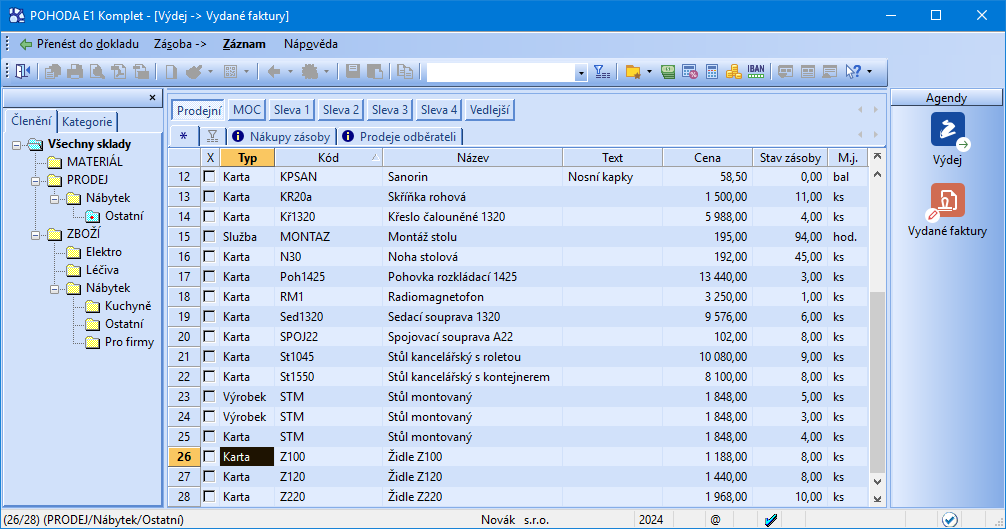Screen dimensions: 1006x529
Task: Collapse the ZBOŽÍ tree node
Action: tap(35, 235)
